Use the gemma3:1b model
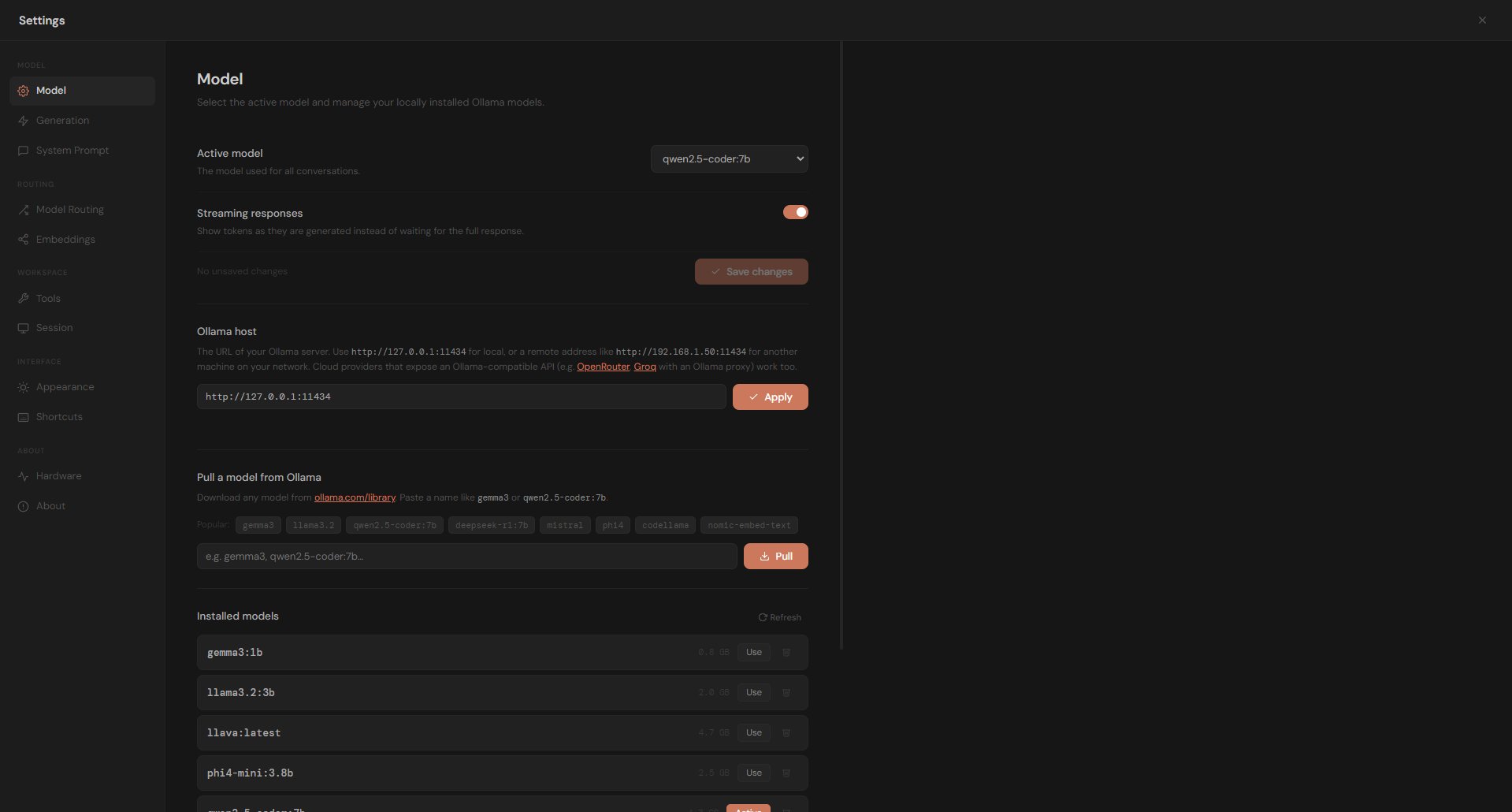Screen dimensions: 1512x812 pos(754,653)
